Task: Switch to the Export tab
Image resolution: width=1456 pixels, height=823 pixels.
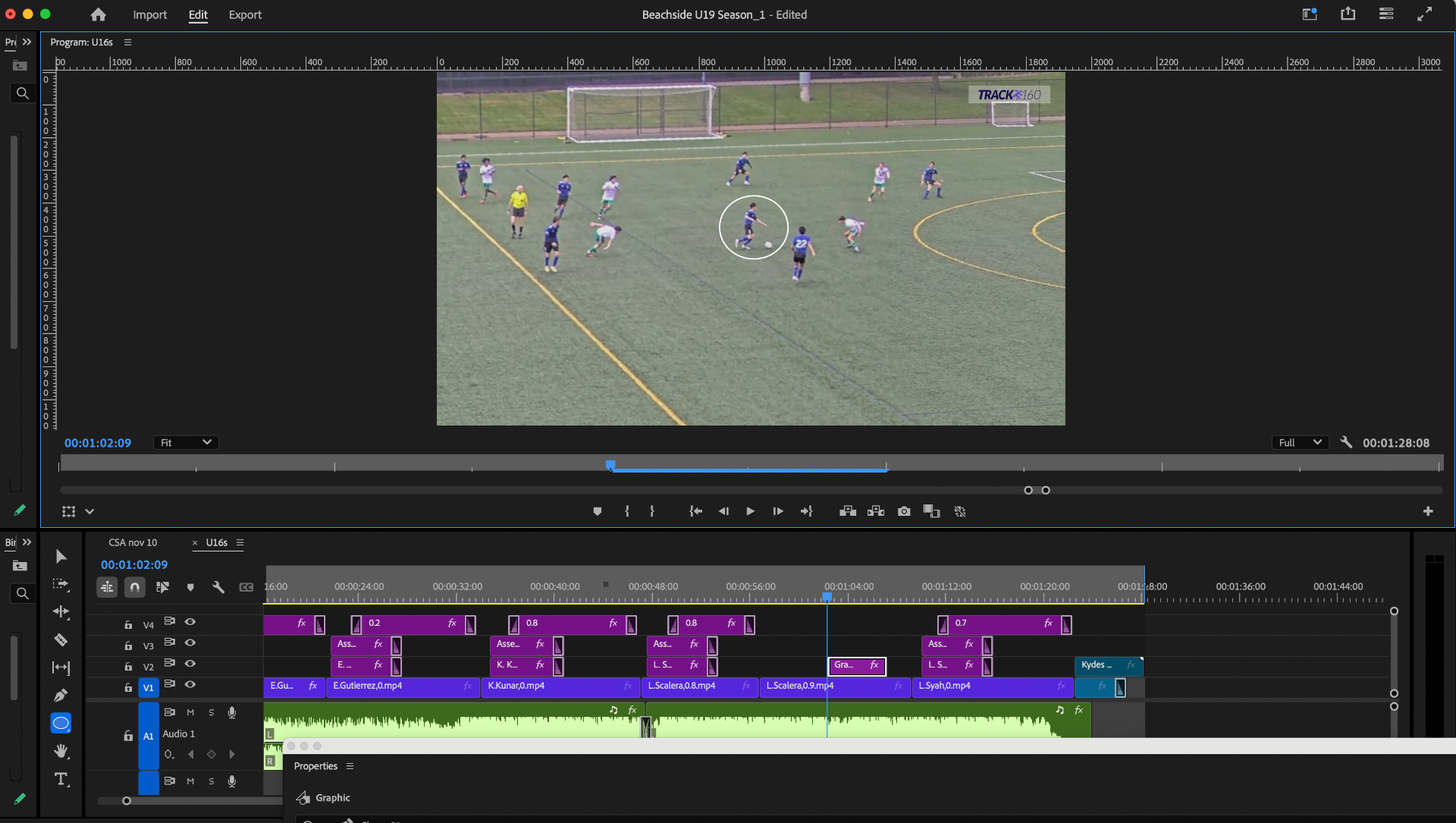Action: pyautogui.click(x=245, y=14)
